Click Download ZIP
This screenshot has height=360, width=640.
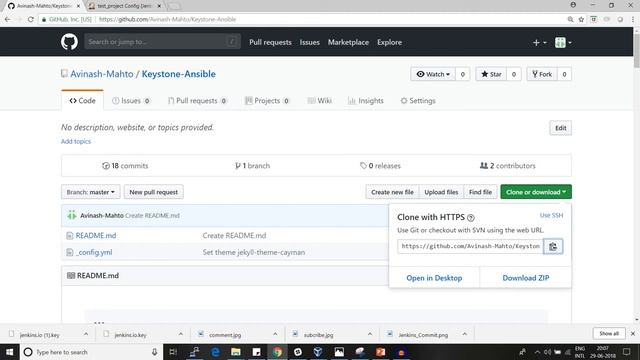(526, 278)
